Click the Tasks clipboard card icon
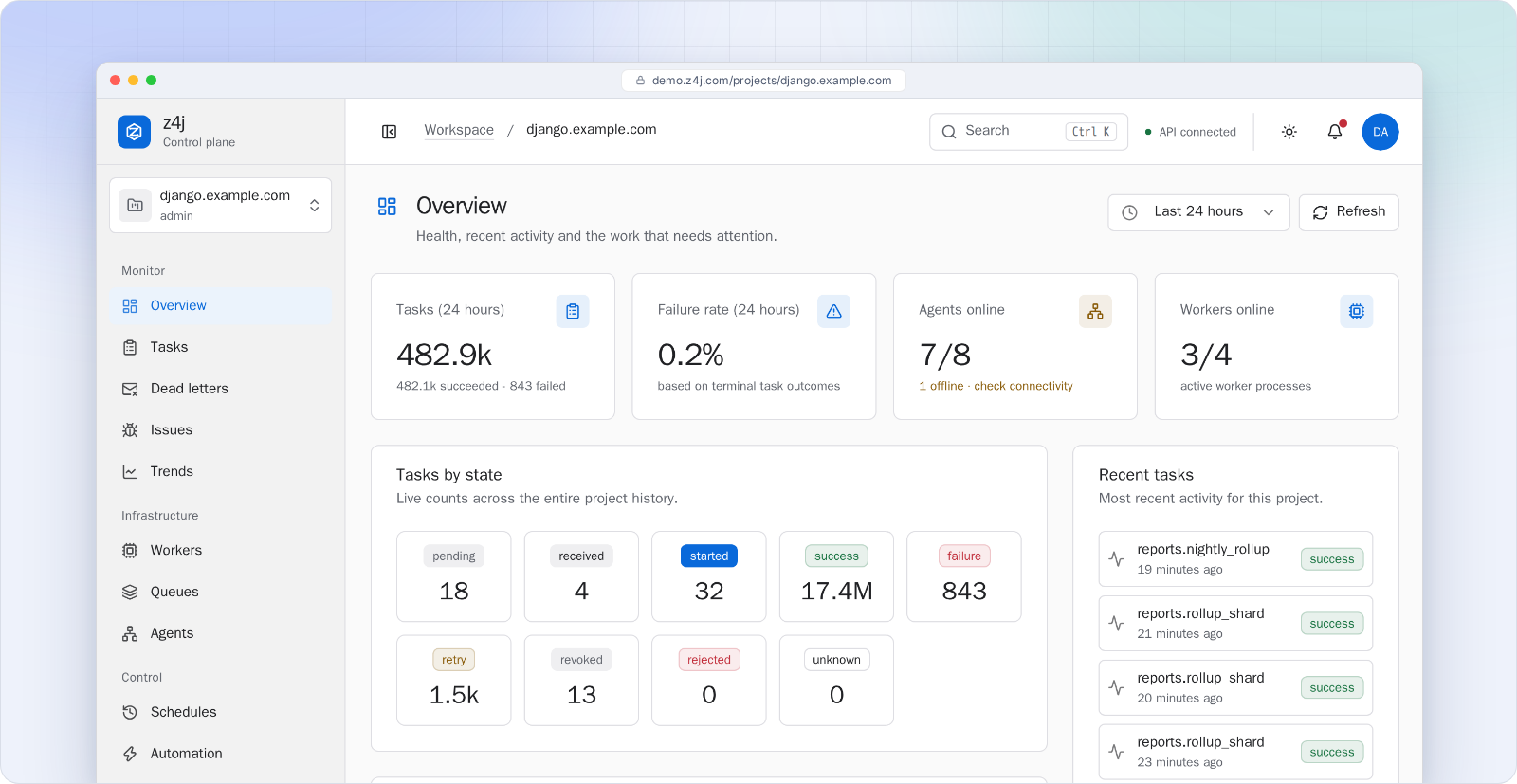This screenshot has height=784, width=1517. [573, 311]
